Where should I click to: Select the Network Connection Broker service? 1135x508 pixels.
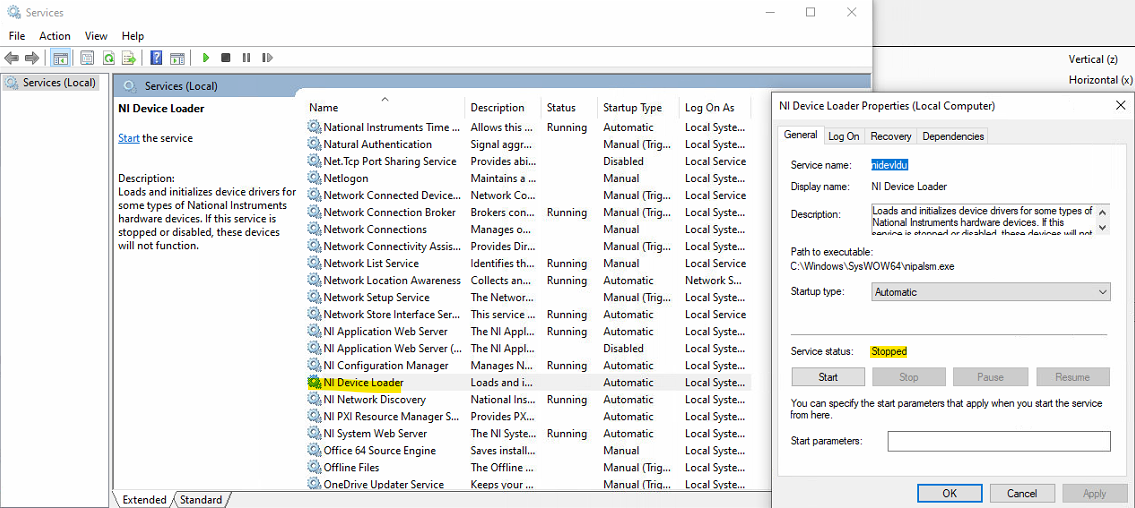(528, 212)
